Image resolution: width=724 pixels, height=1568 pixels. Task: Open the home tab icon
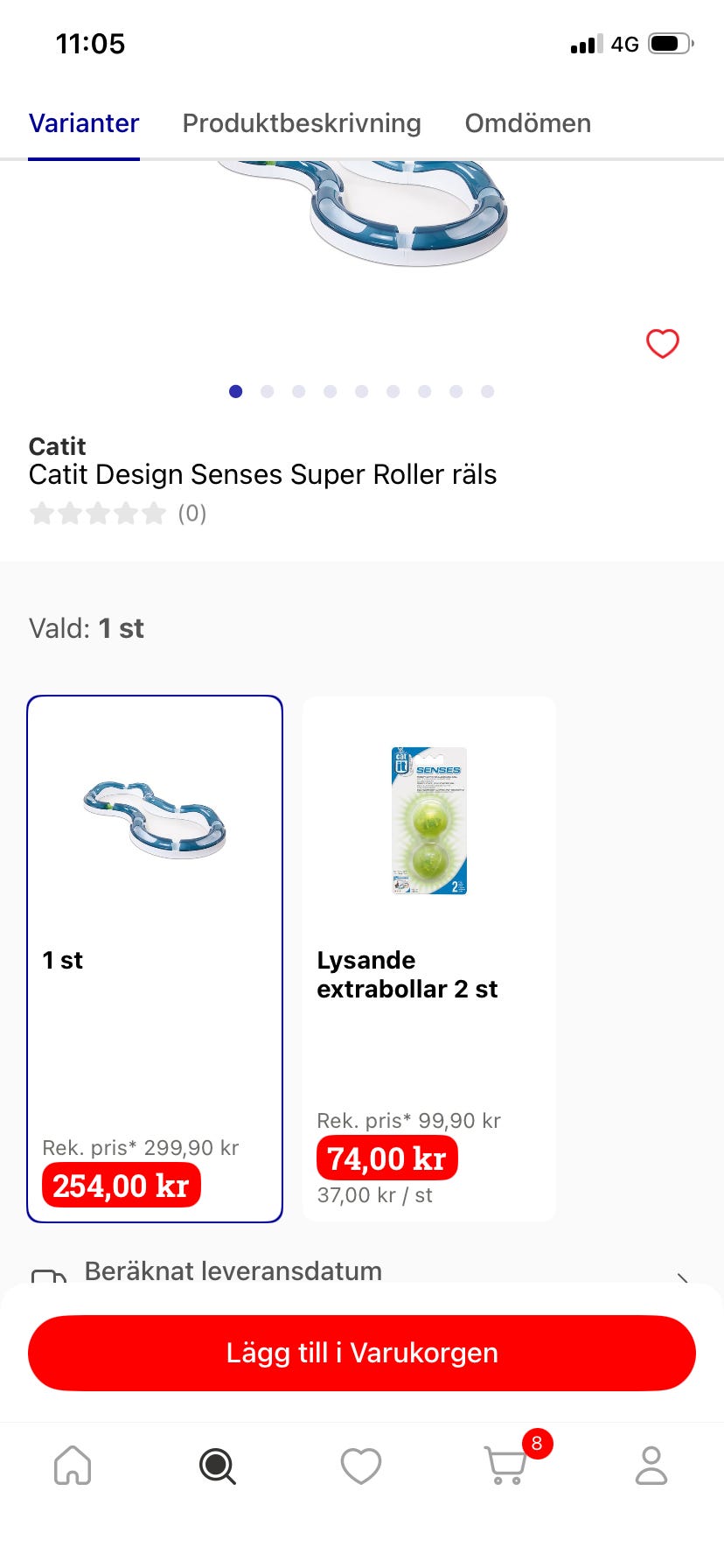click(x=73, y=1466)
